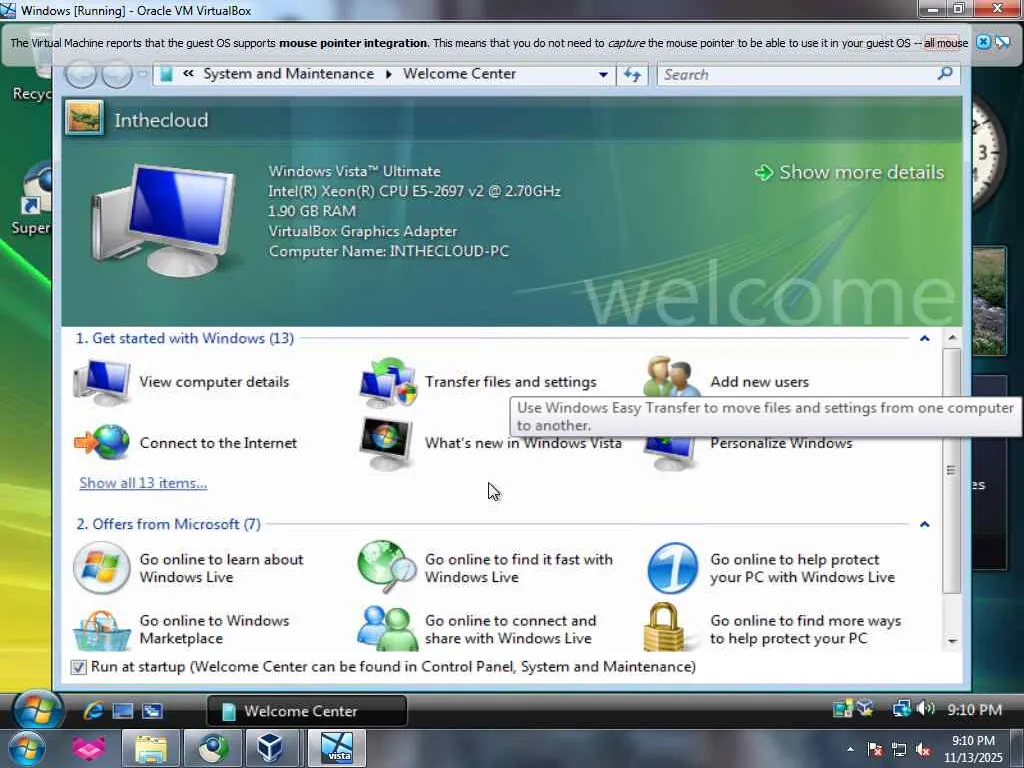Open Go online to connect and share with Windows Live
1024x768 pixels.
(x=477, y=629)
